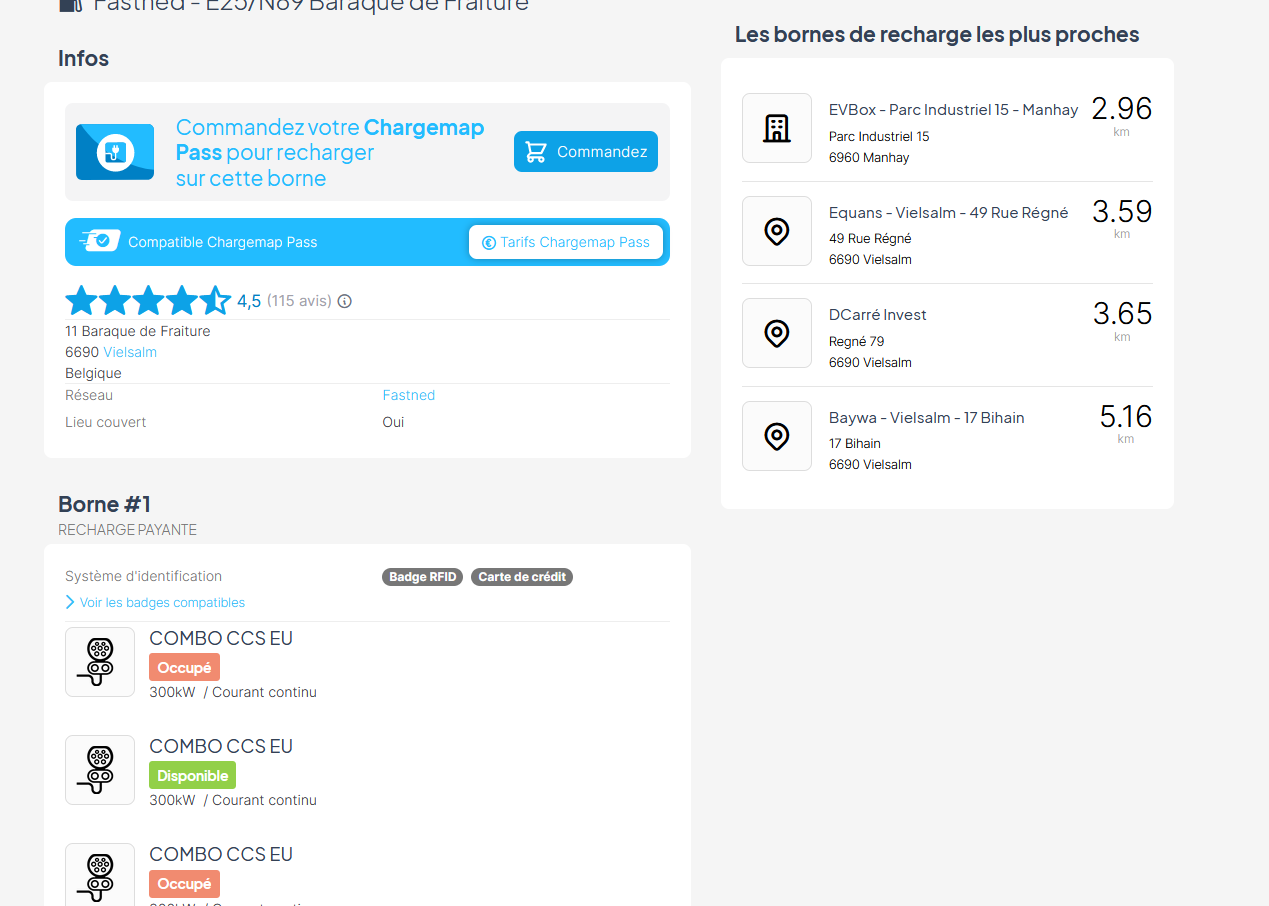Viewport: 1269px width, 906px height.
Task: Open EVBox - Parc Industriel 15 - Manhay
Action: pyautogui.click(x=954, y=110)
